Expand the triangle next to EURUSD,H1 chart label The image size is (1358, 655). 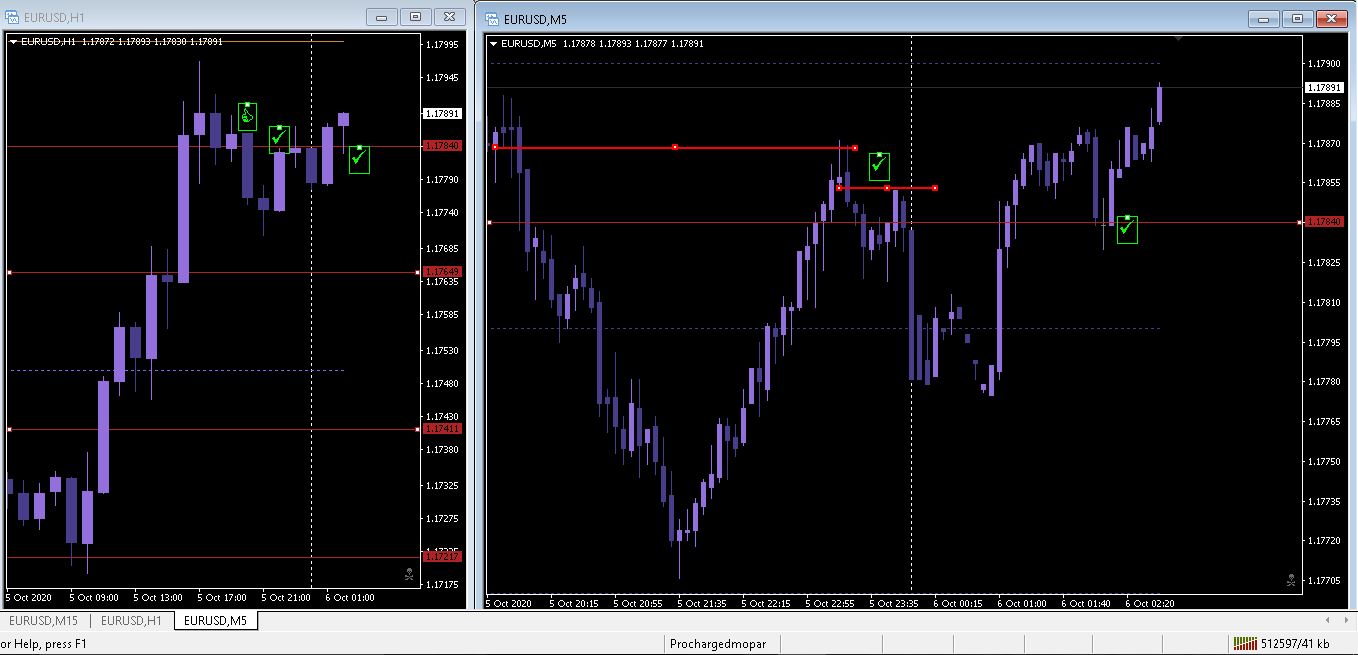click(x=14, y=42)
